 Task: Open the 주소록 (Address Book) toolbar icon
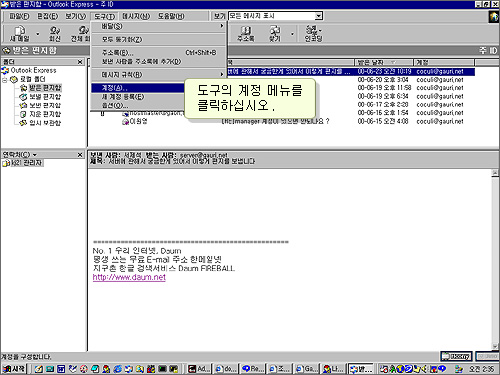tap(246, 34)
